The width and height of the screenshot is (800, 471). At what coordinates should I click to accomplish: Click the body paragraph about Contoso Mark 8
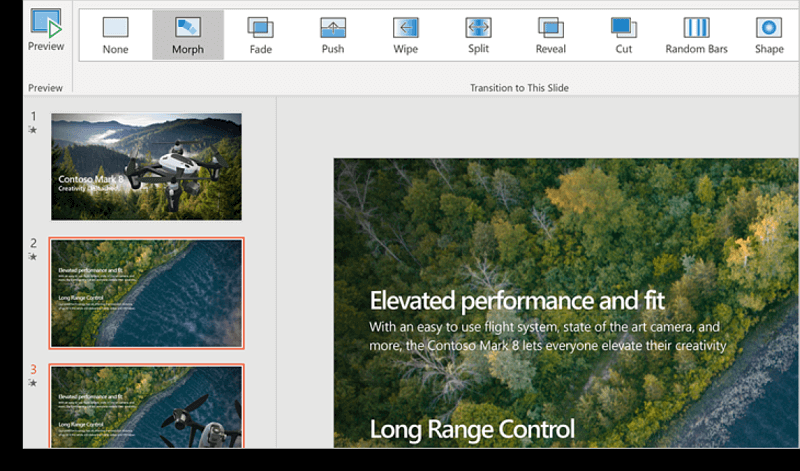tap(546, 336)
